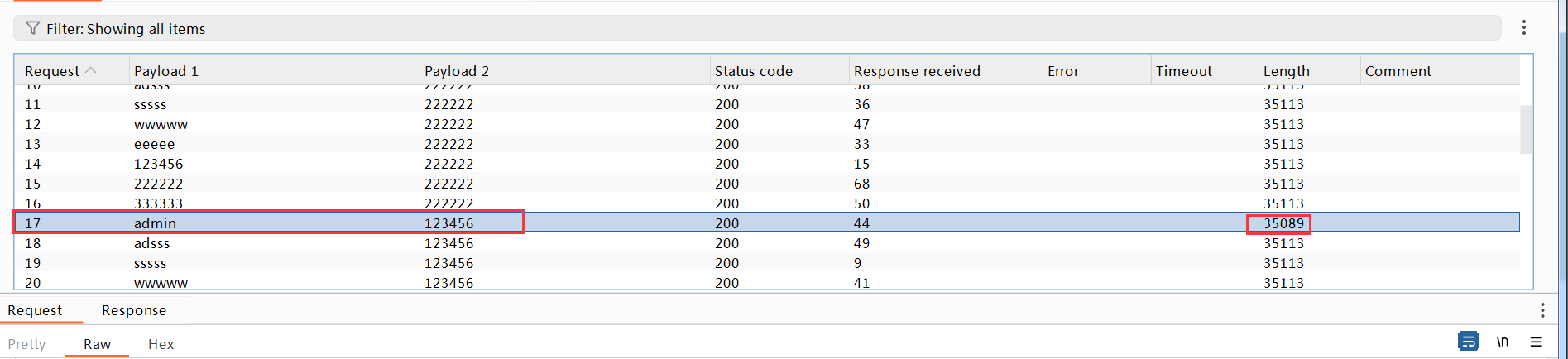Screen dimensions: 1568x359
Task: Sort by the Length column header
Action: click(x=1286, y=71)
